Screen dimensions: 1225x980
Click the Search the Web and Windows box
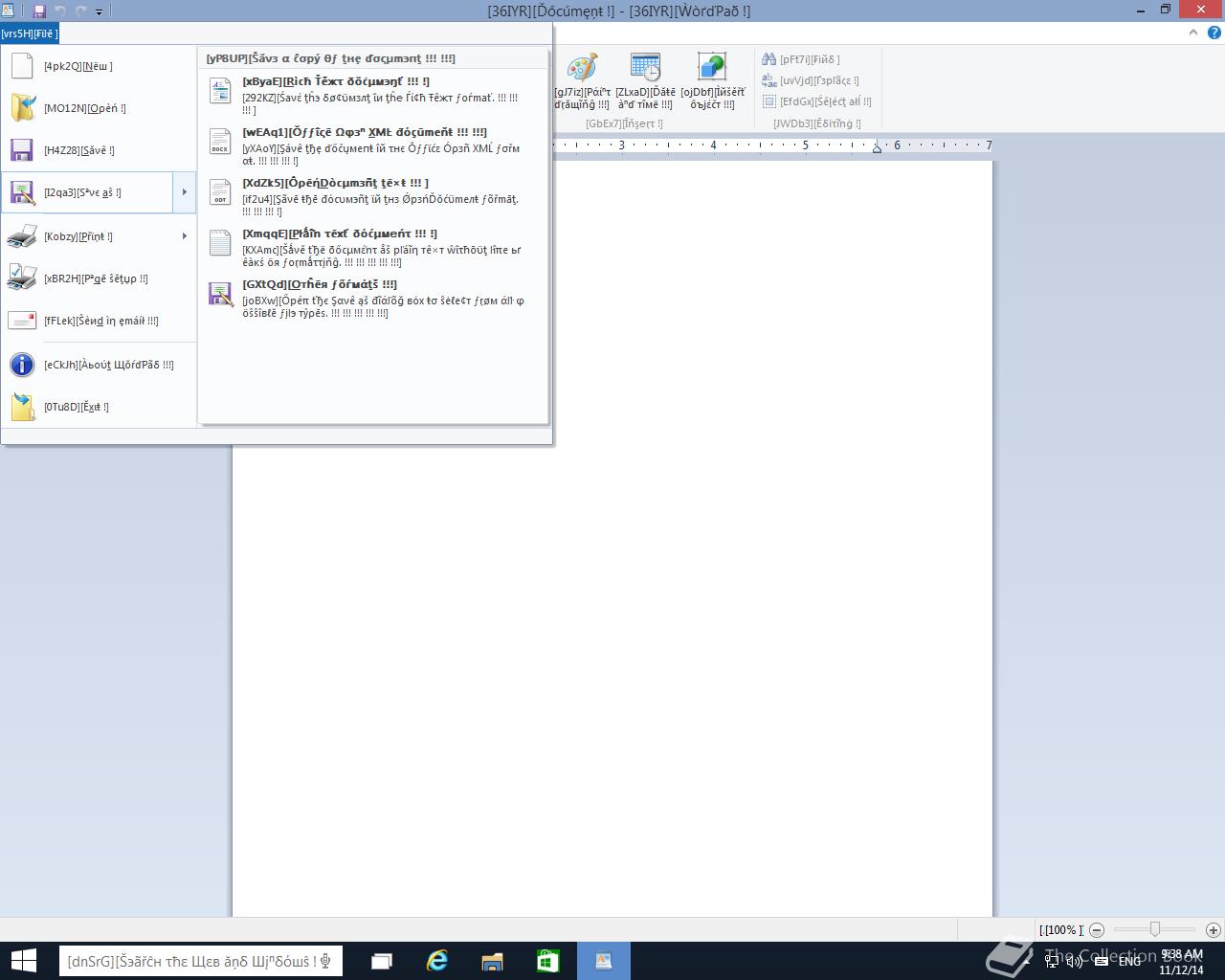pyautogui.click(x=201, y=961)
